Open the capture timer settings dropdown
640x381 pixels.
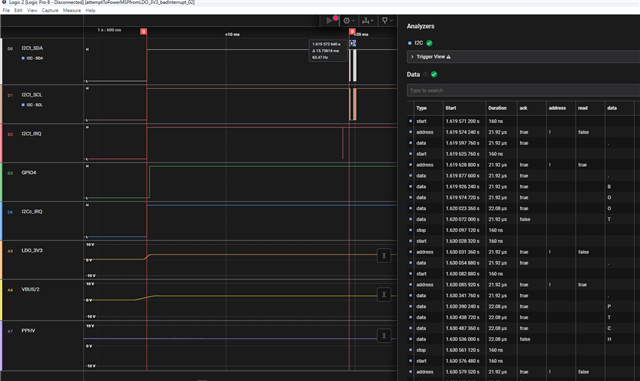pos(349,20)
